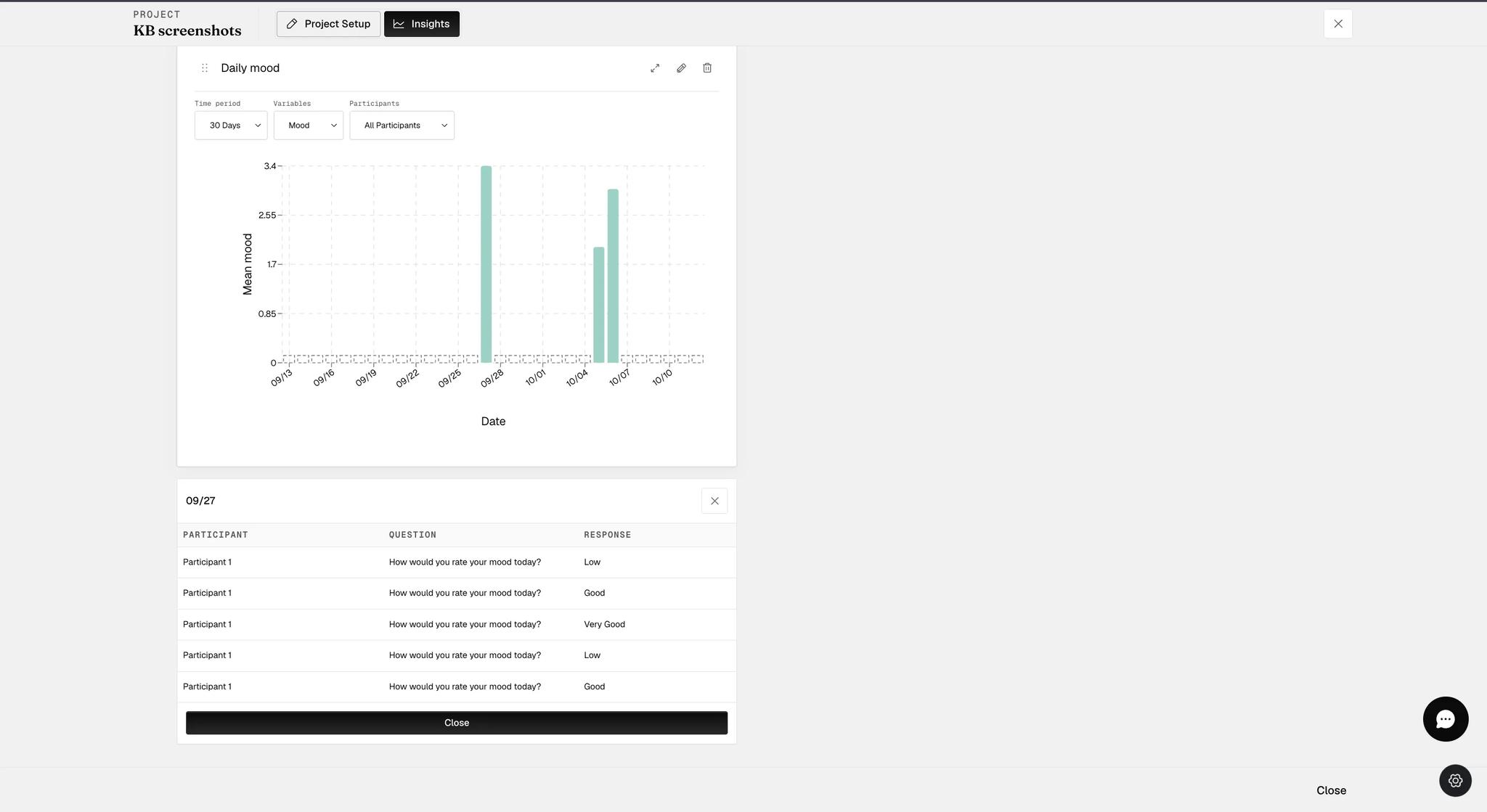
Task: Open the Mood variables dropdown
Action: coord(309,126)
